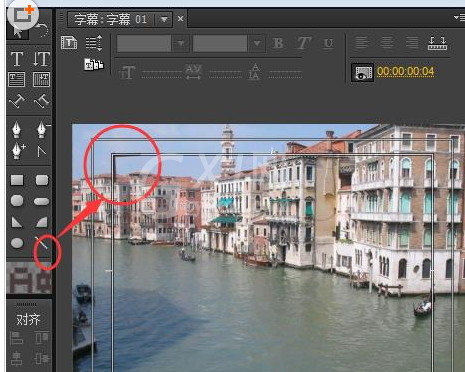Click the 对齐 align section label
This screenshot has height=372, width=465.
pos(28,319)
